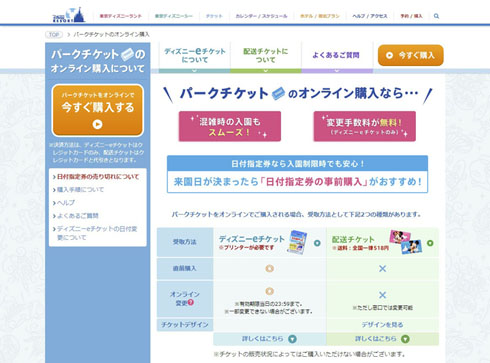Expand 詳しくはこちら under ディズニーeチケット column

point(269,339)
